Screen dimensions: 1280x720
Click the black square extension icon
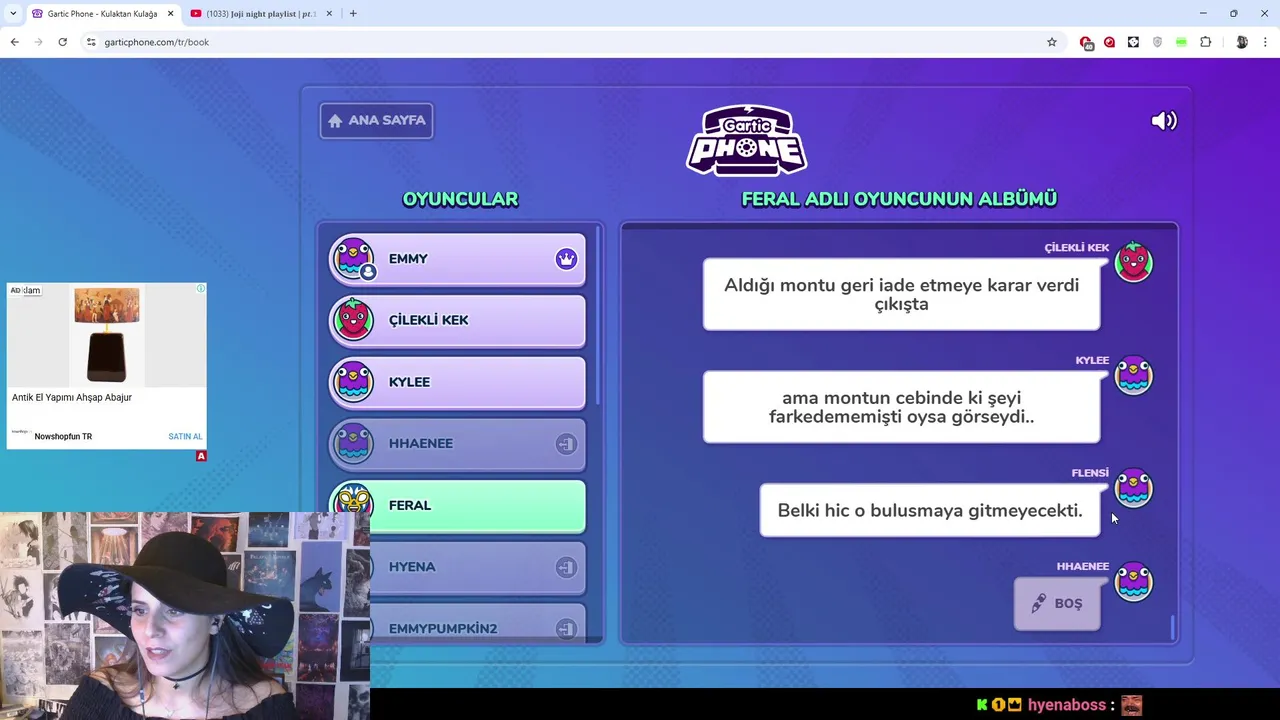(1133, 42)
